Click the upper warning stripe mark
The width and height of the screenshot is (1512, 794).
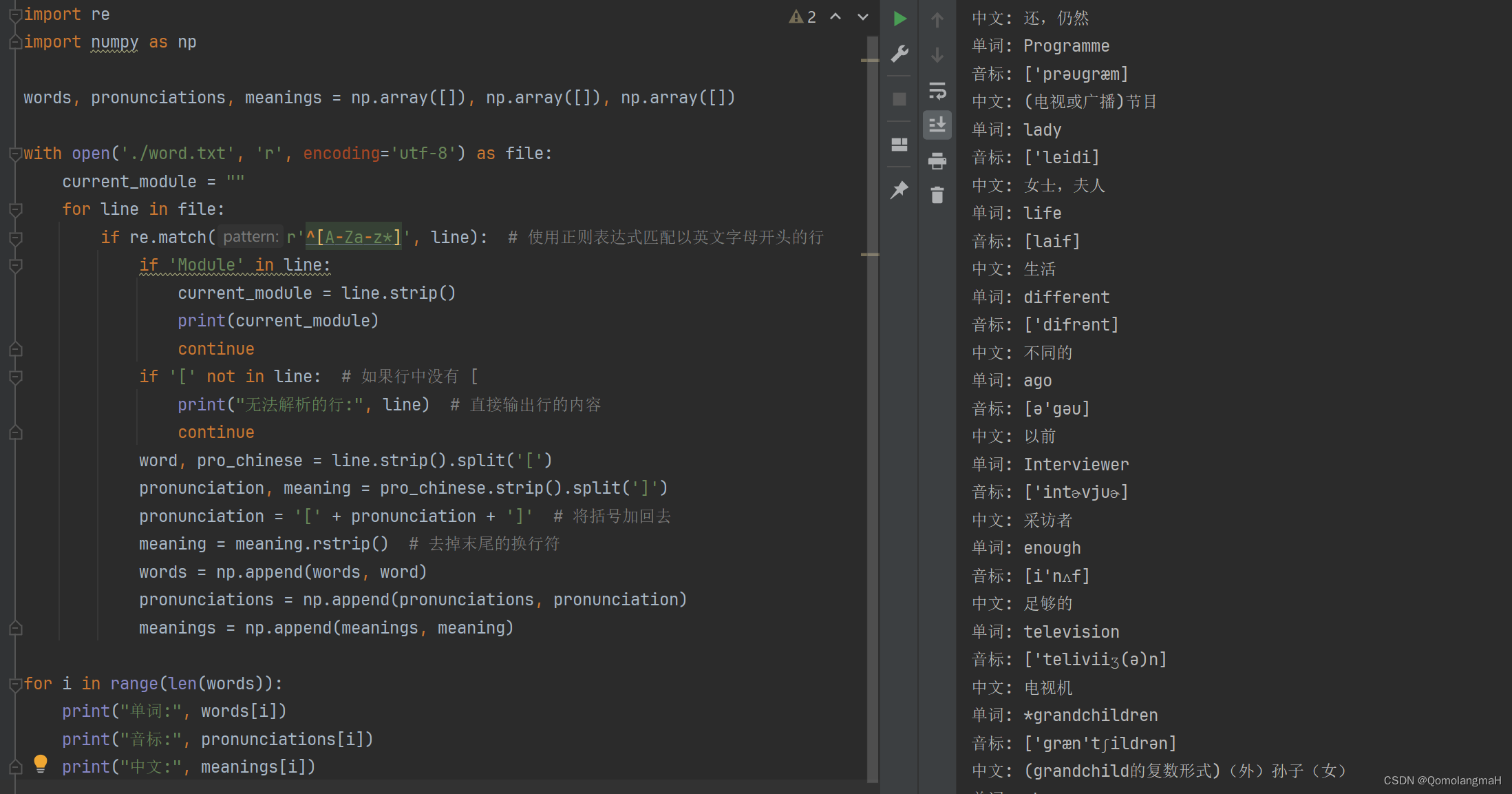tap(870, 61)
